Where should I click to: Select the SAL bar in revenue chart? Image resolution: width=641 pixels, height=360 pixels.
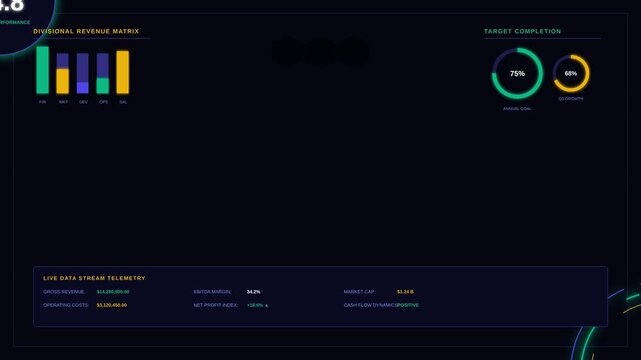point(123,72)
